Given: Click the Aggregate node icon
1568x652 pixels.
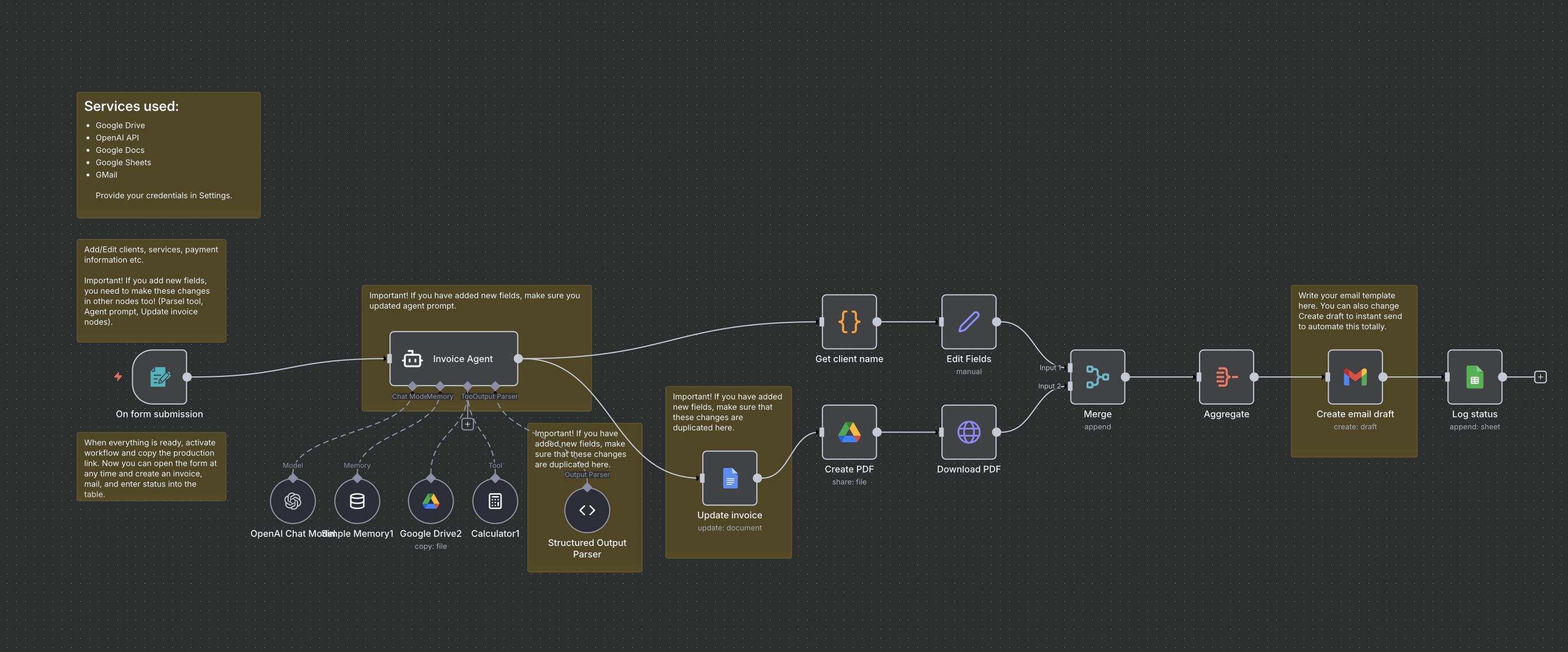Looking at the screenshot, I should pyautogui.click(x=1226, y=377).
